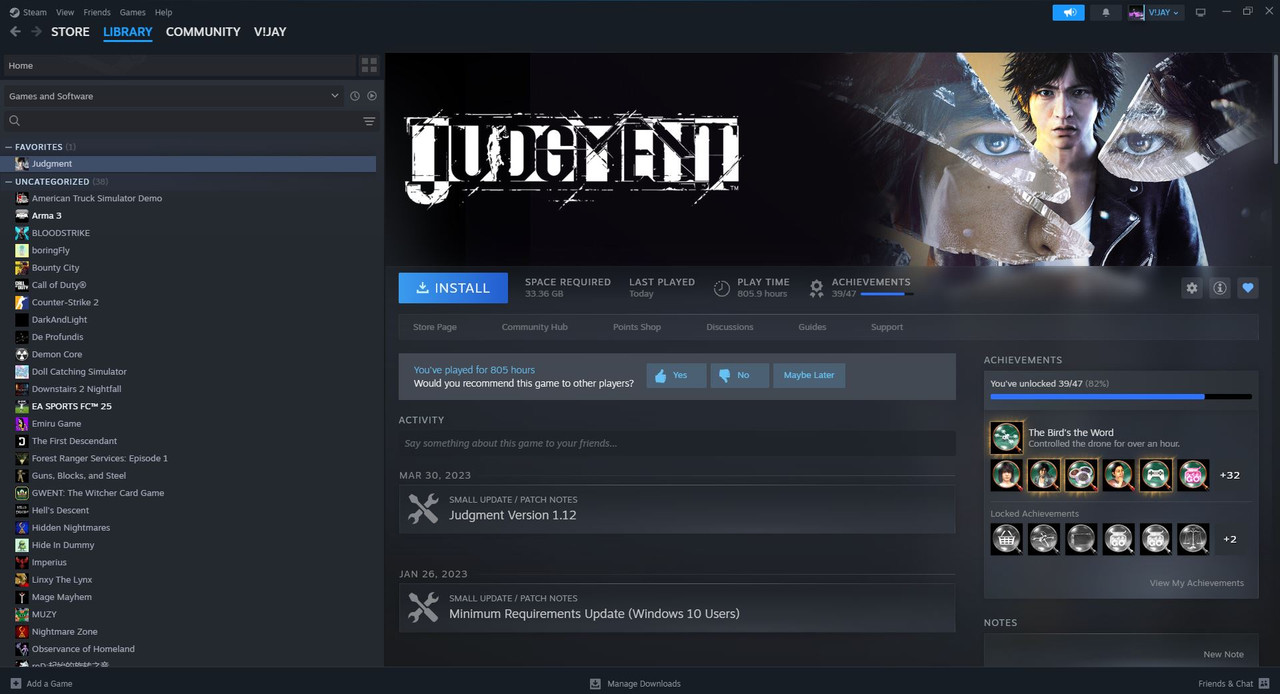Screen dimensions: 1280x694
Task: Click the No thumbs-down recommend button
Action: point(739,375)
